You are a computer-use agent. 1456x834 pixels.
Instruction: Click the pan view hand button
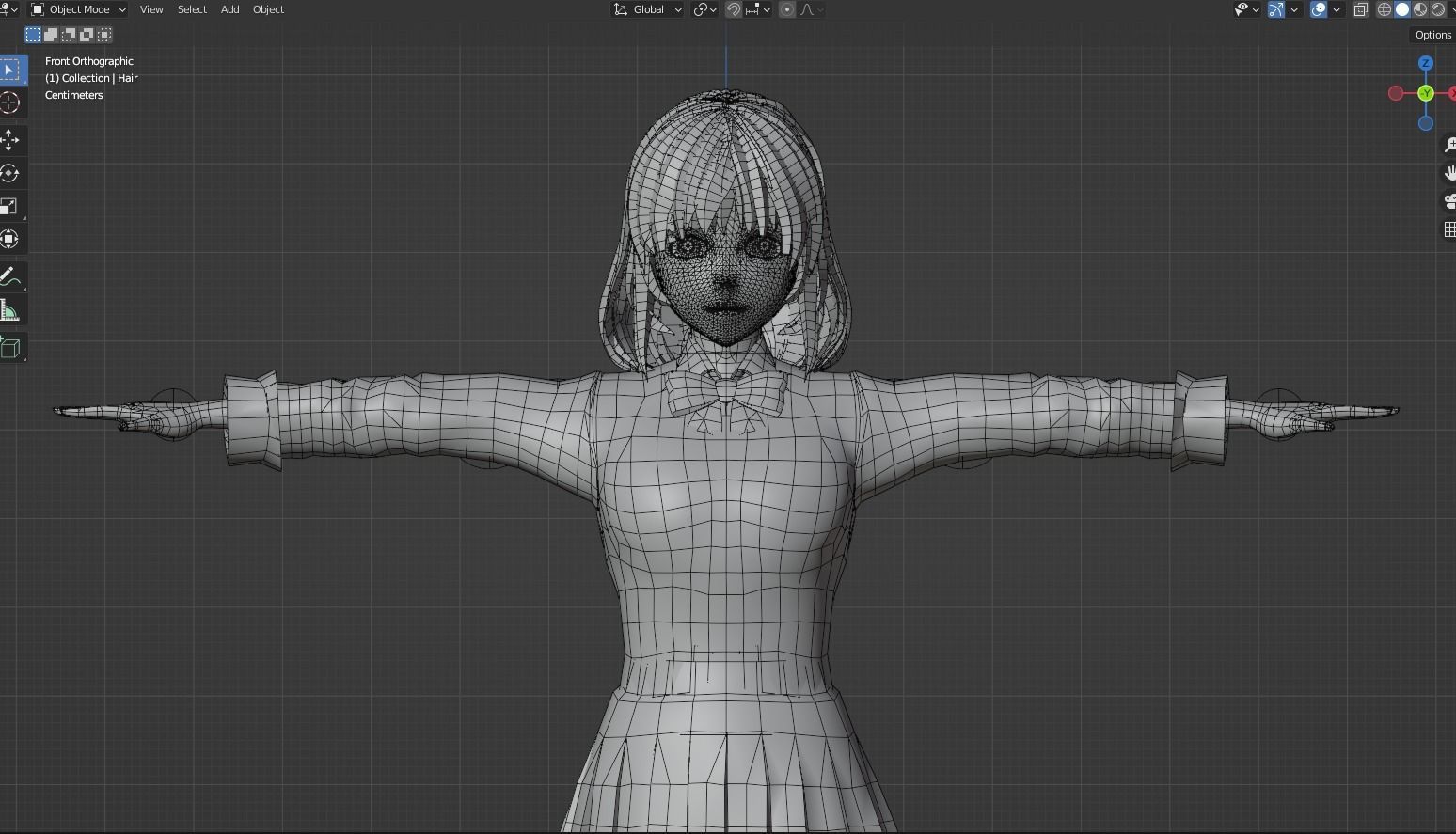(1449, 173)
